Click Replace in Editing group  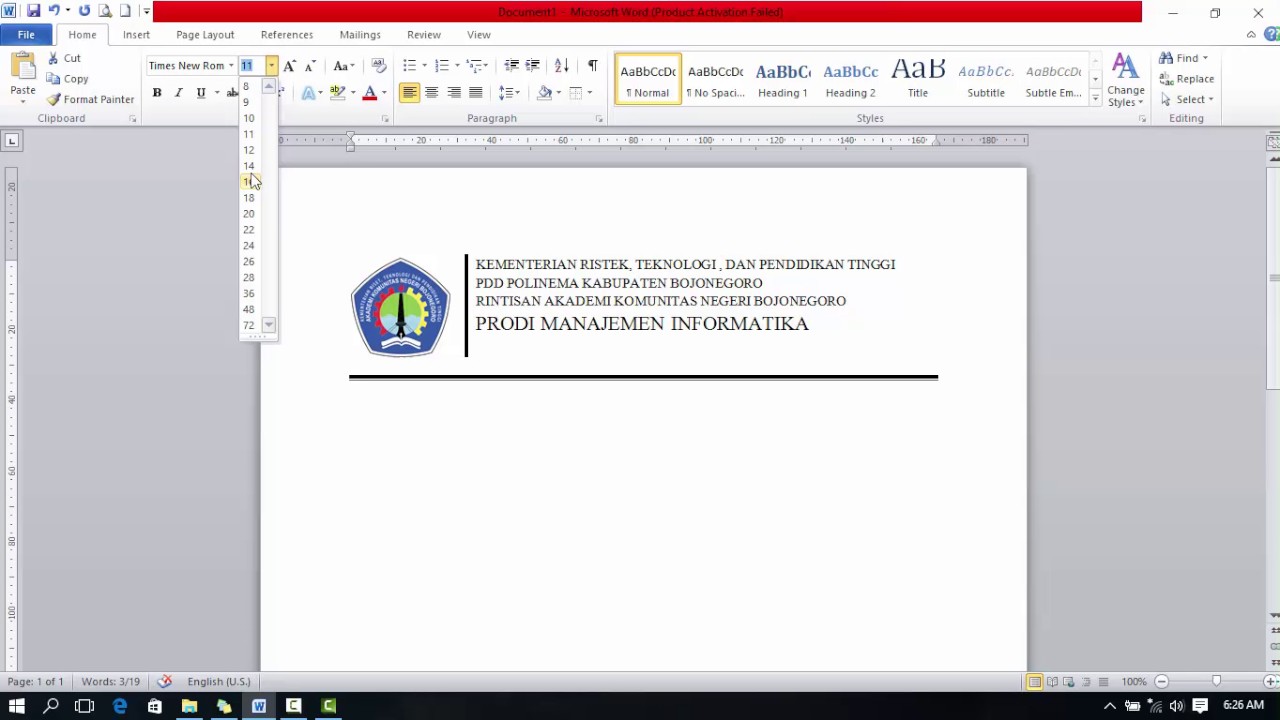click(1187, 79)
